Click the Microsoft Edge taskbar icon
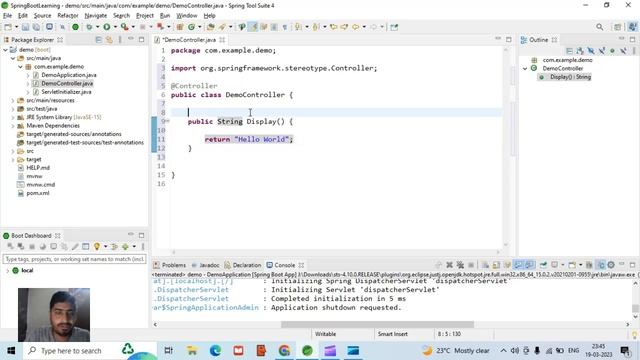Image resolution: width=640 pixels, height=360 pixels. coord(216,351)
